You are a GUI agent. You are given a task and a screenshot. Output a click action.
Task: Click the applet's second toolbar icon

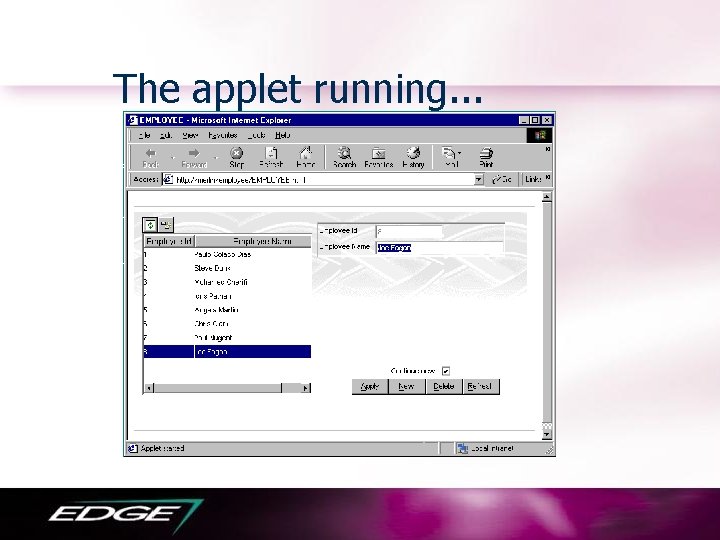pos(166,225)
